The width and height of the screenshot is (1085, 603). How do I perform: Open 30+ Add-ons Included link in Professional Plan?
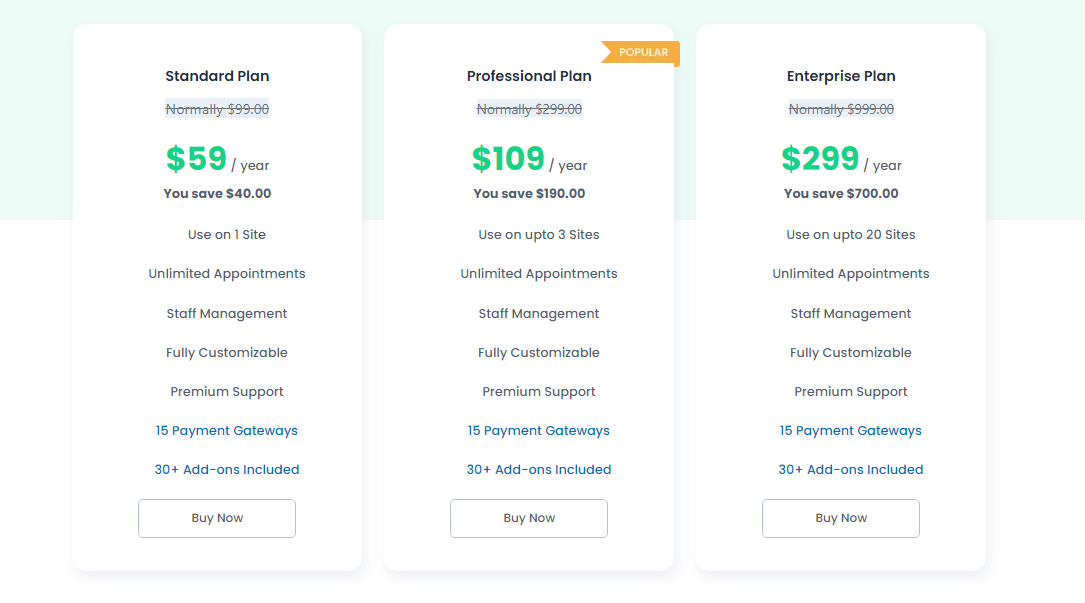539,470
